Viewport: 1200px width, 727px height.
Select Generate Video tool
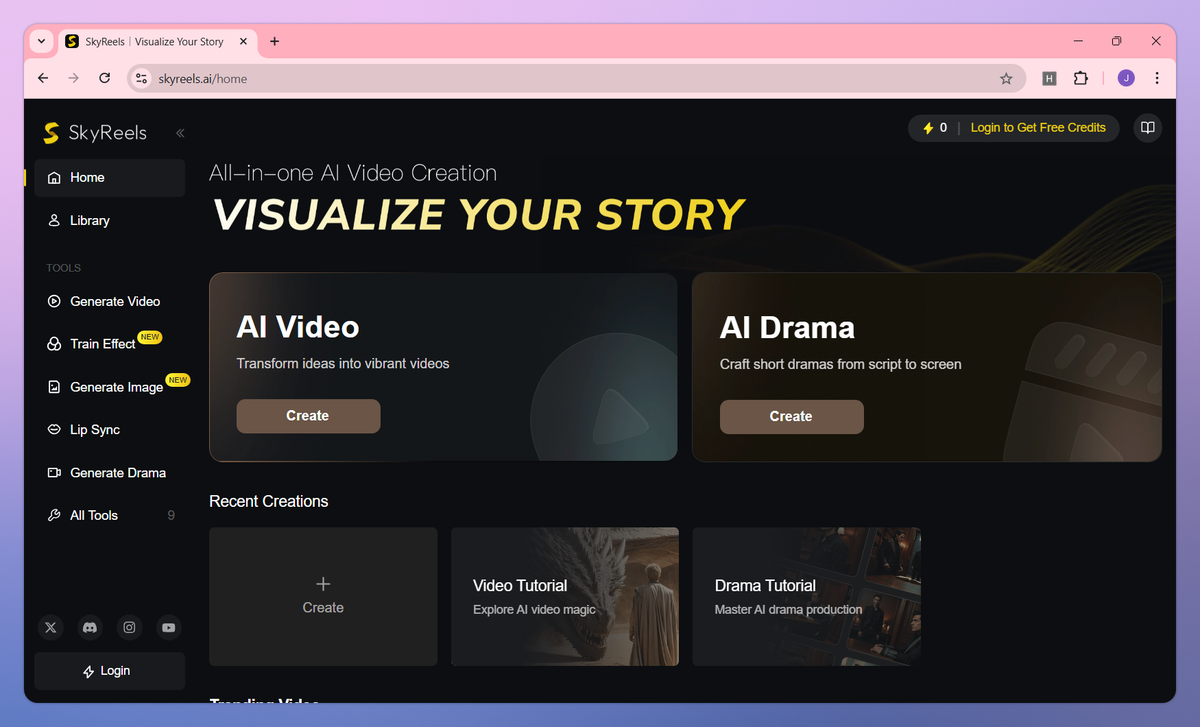pyautogui.click(x=109, y=301)
